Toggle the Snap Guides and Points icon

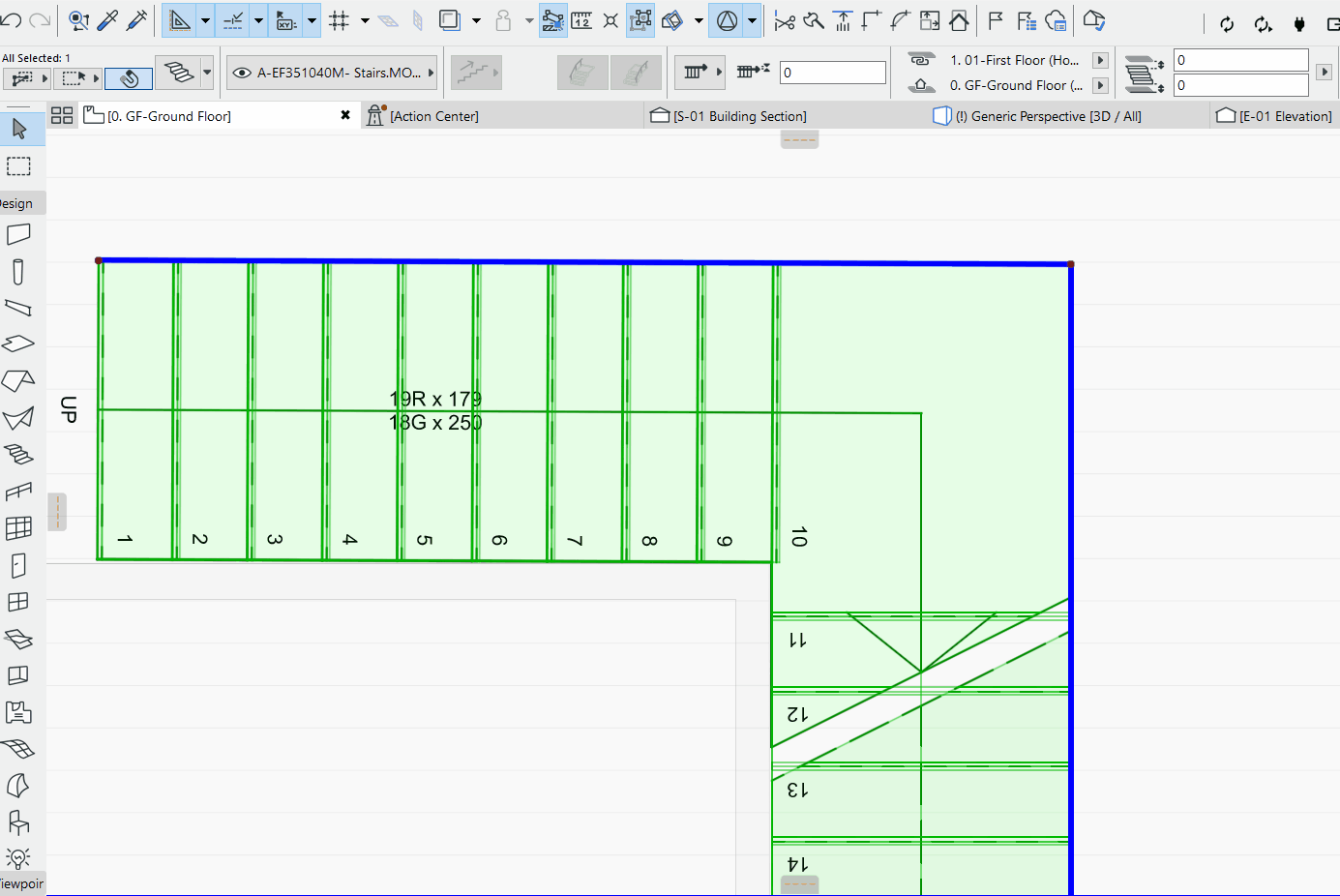click(233, 20)
